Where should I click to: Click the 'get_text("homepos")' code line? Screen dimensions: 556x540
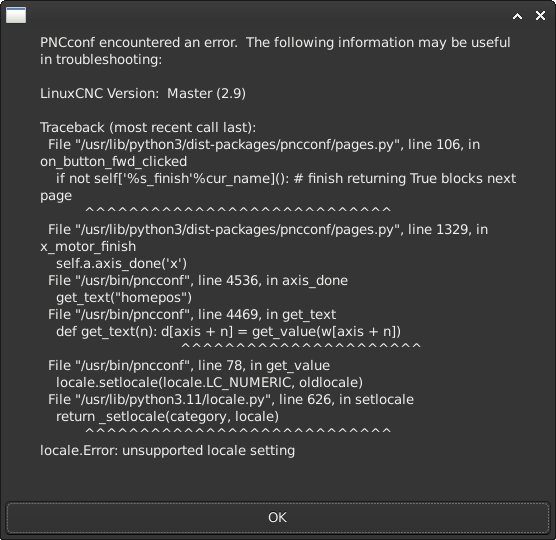click(x=124, y=297)
